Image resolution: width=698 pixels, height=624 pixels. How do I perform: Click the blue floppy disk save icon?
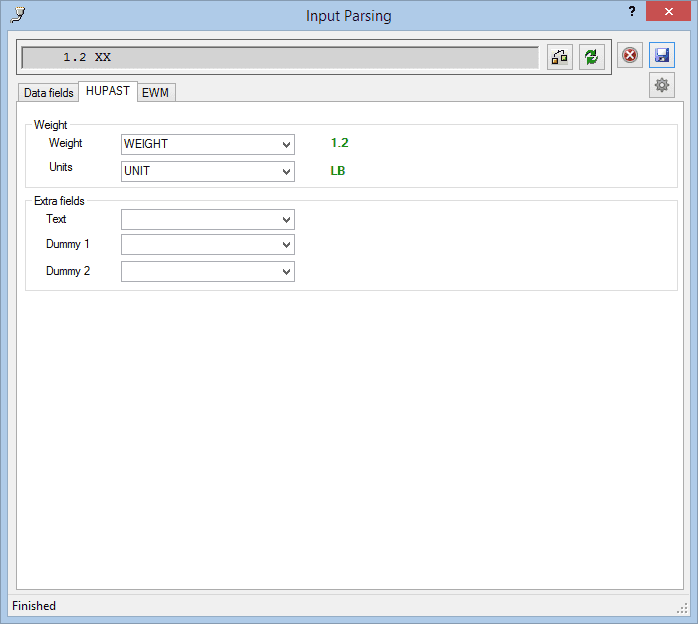coord(661,55)
